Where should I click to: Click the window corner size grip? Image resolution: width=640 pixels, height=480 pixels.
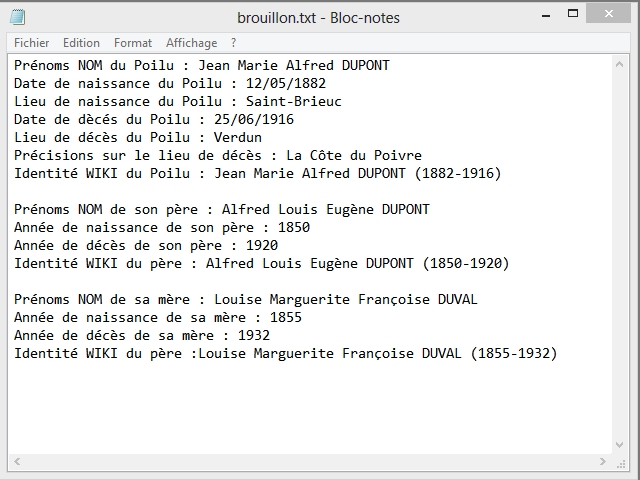pyautogui.click(x=621, y=464)
